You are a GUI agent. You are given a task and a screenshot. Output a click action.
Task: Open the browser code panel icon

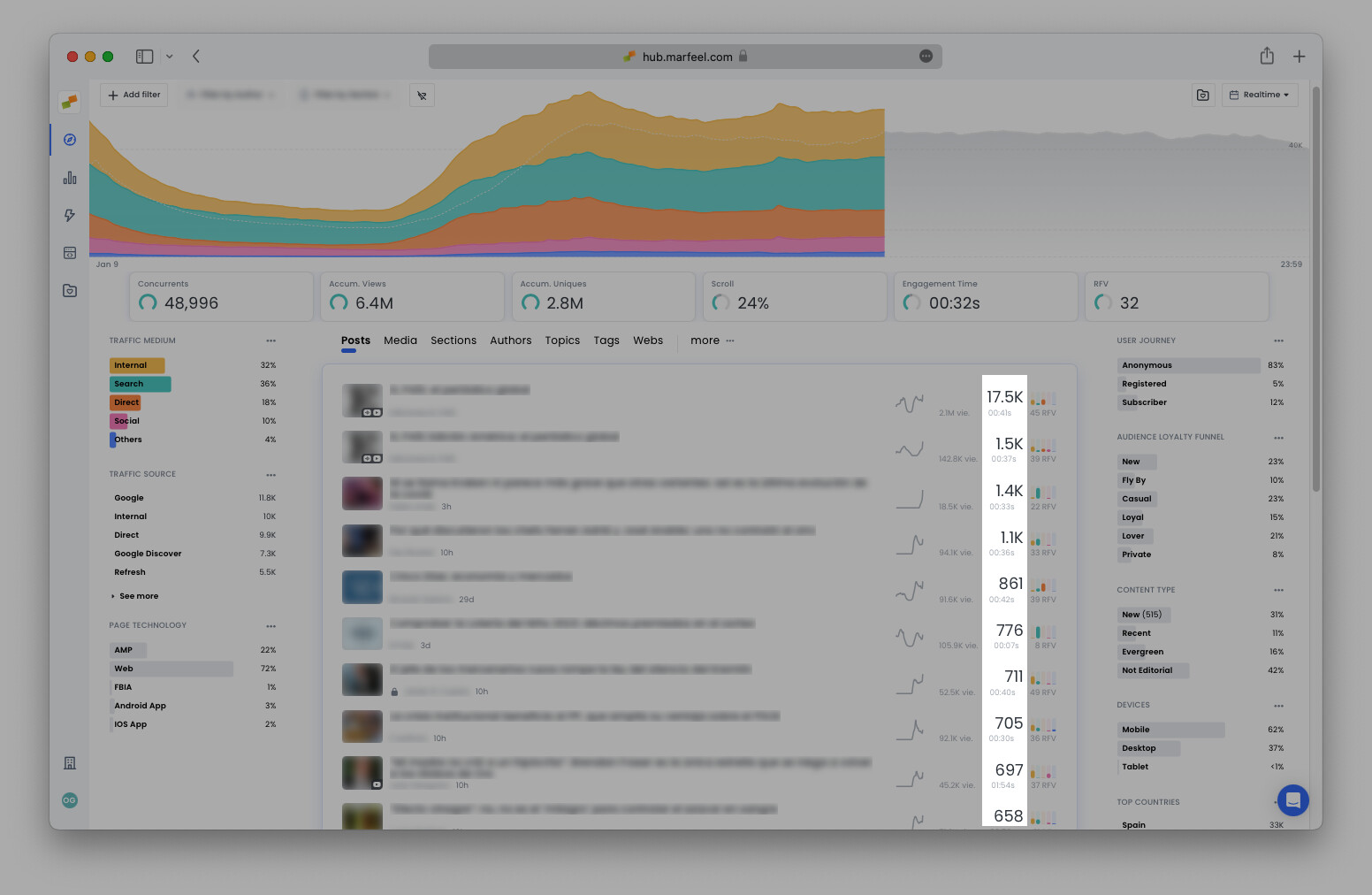tap(69, 253)
